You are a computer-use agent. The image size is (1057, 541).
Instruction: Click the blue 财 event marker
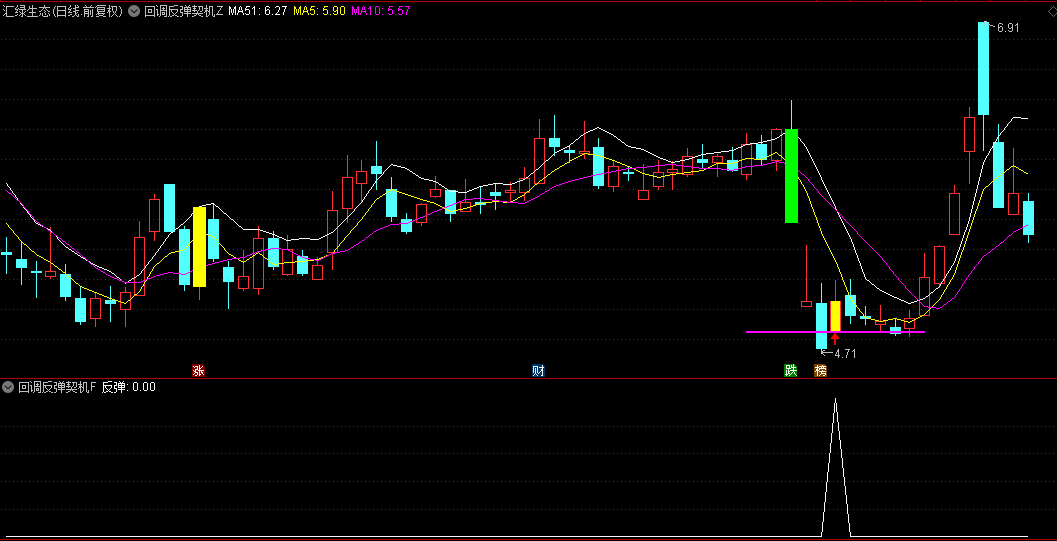click(538, 371)
